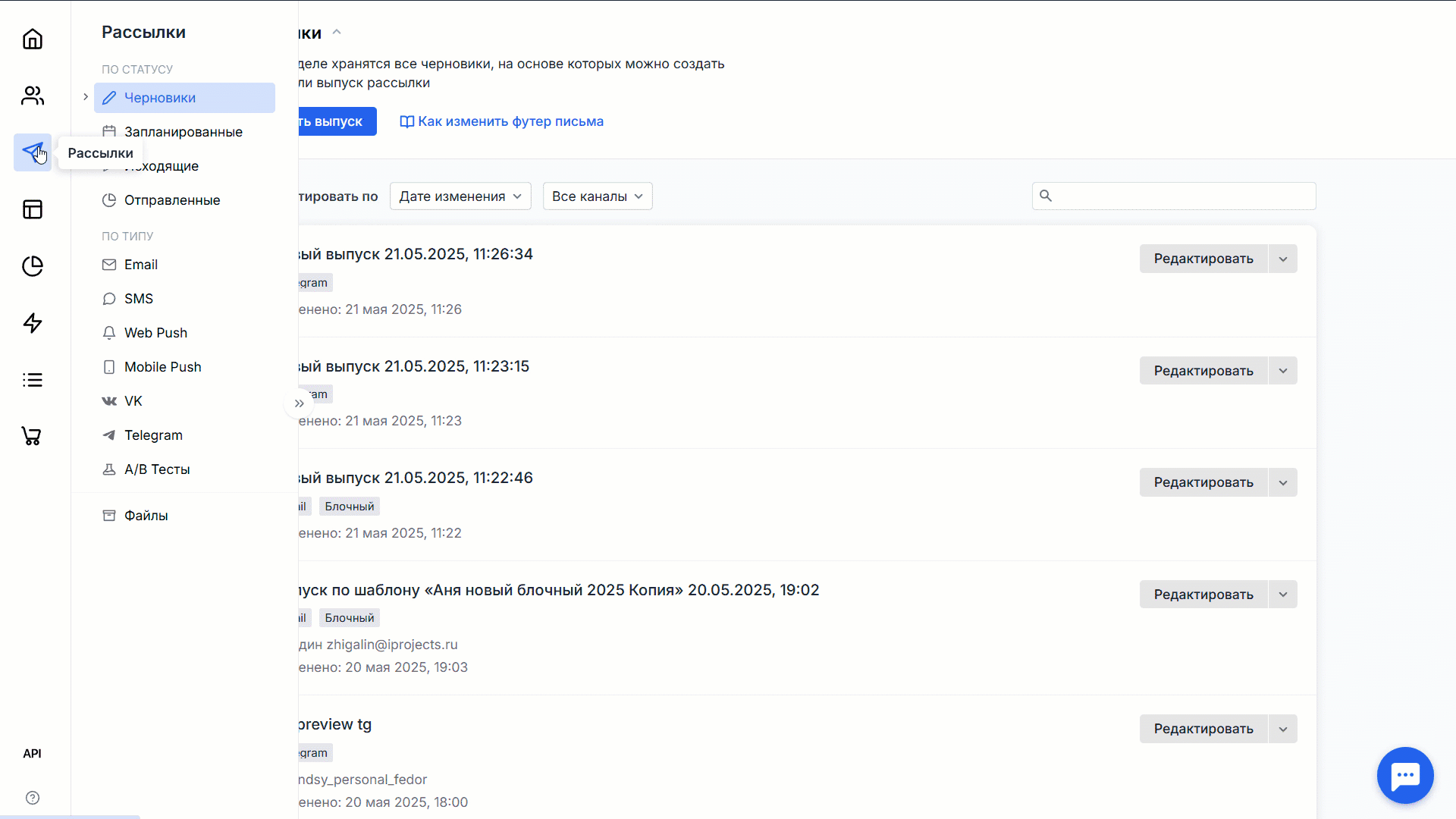Select Email in the По типу menu
Viewport: 1456px width, 819px height.
[140, 264]
